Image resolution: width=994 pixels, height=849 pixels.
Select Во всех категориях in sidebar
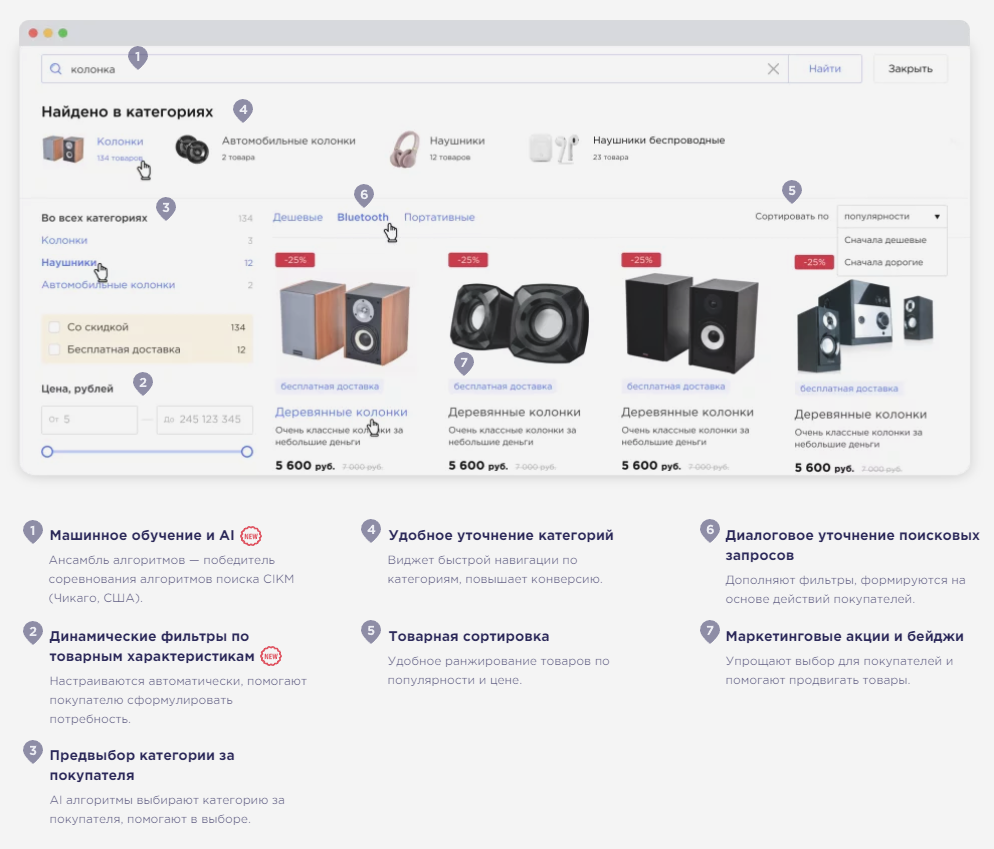94,218
